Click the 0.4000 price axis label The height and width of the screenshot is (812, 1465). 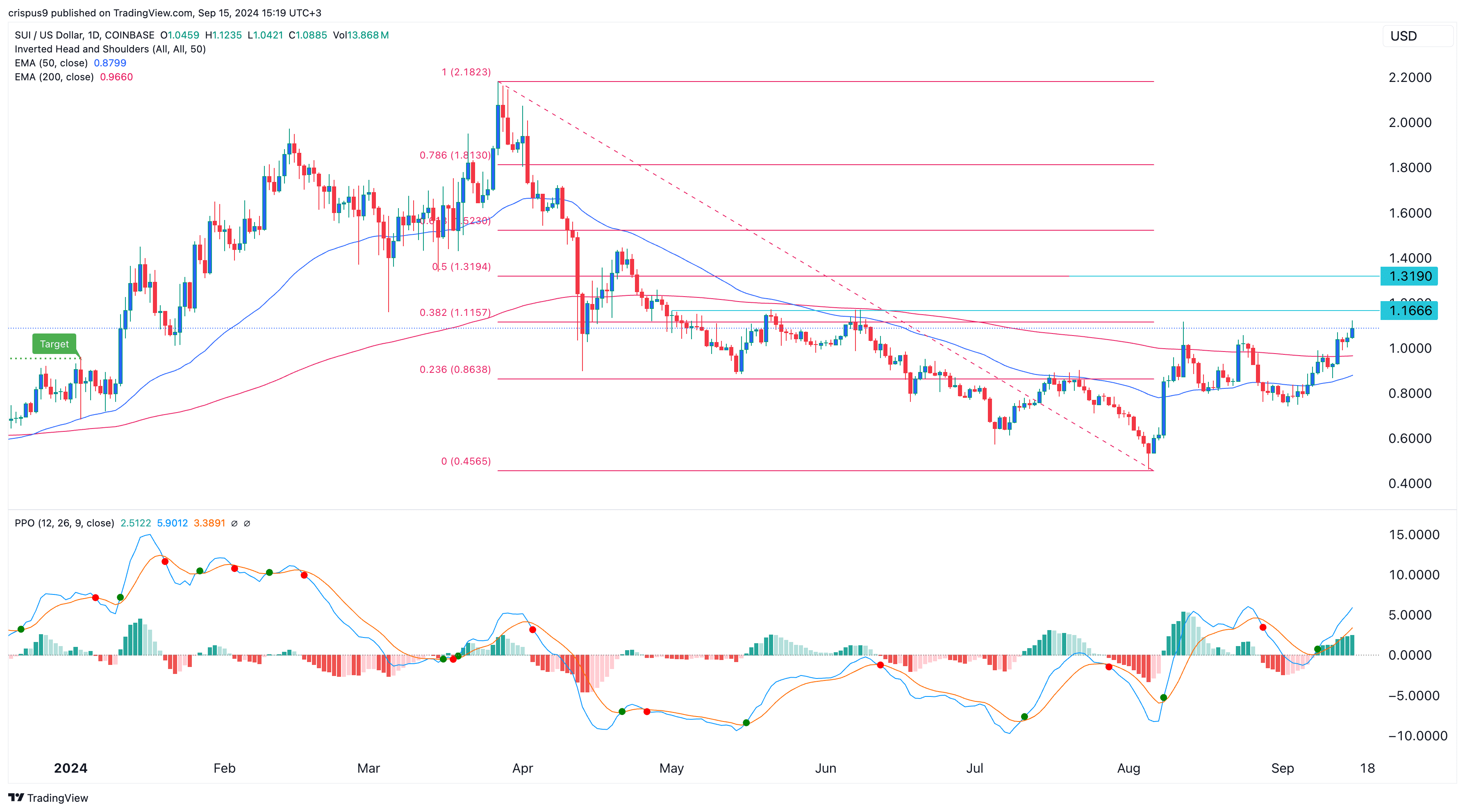(x=1410, y=484)
